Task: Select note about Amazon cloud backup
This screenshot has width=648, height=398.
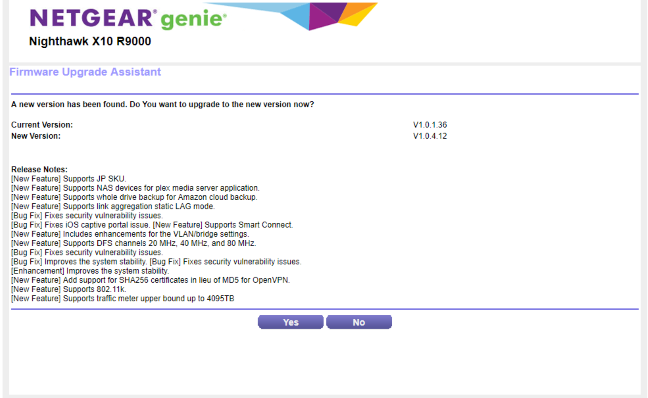Action: click(134, 197)
